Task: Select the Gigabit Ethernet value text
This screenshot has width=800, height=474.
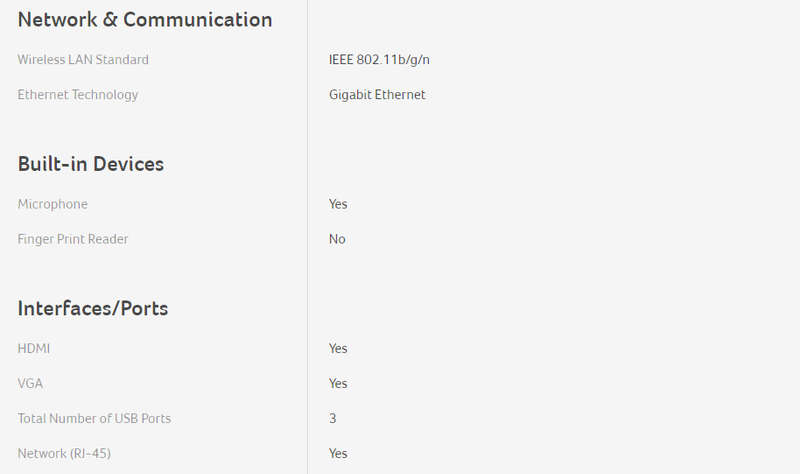Action: (377, 95)
